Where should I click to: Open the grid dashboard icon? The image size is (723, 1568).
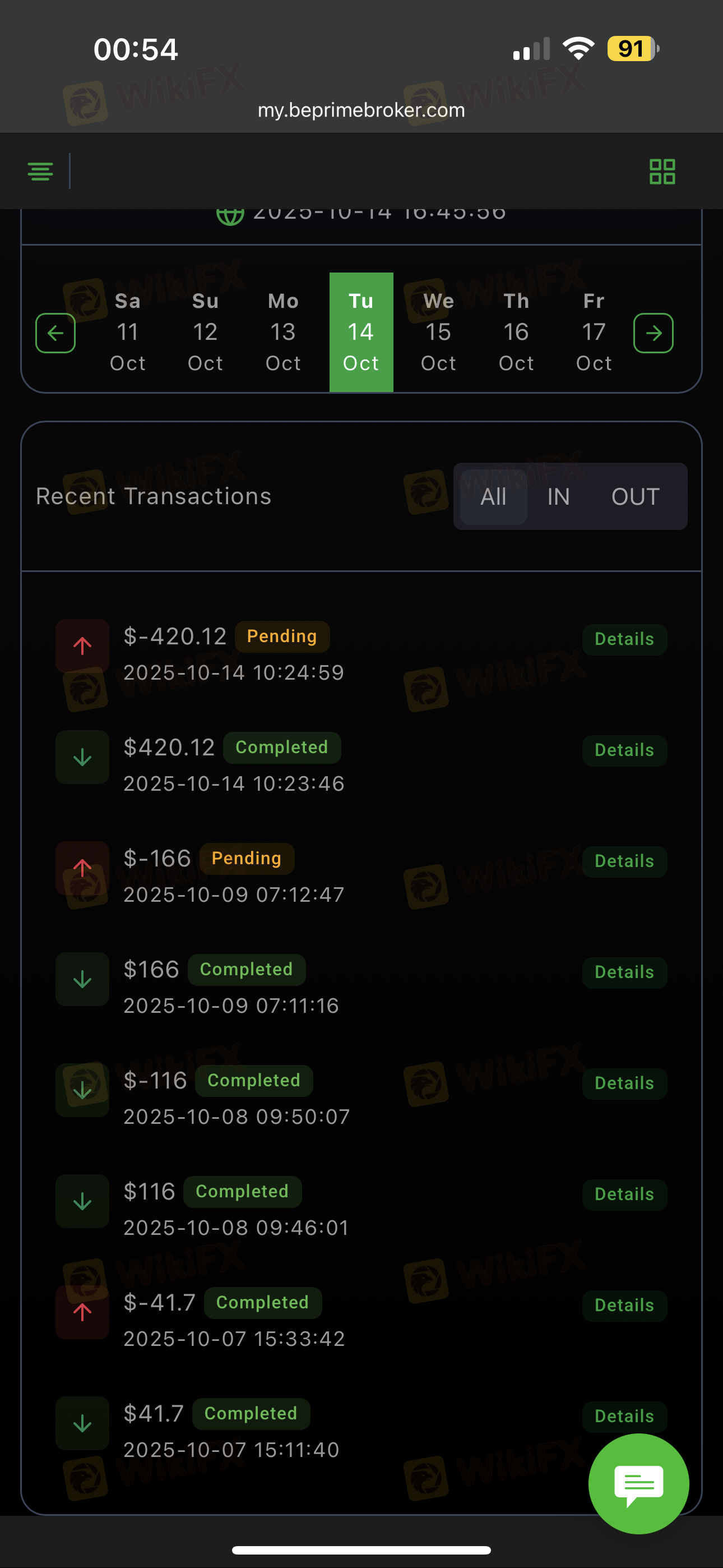662,172
